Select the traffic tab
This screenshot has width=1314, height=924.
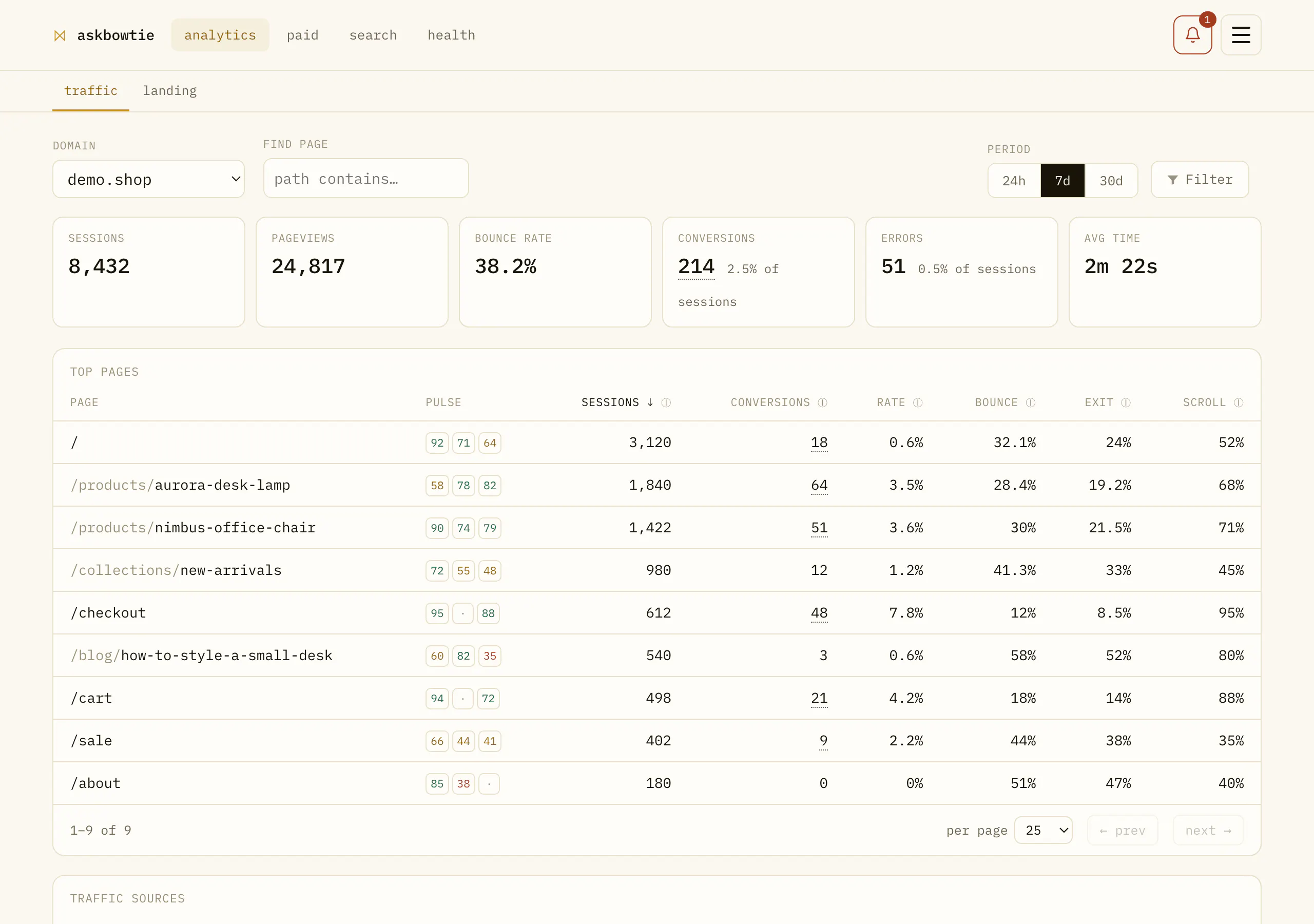click(x=90, y=90)
